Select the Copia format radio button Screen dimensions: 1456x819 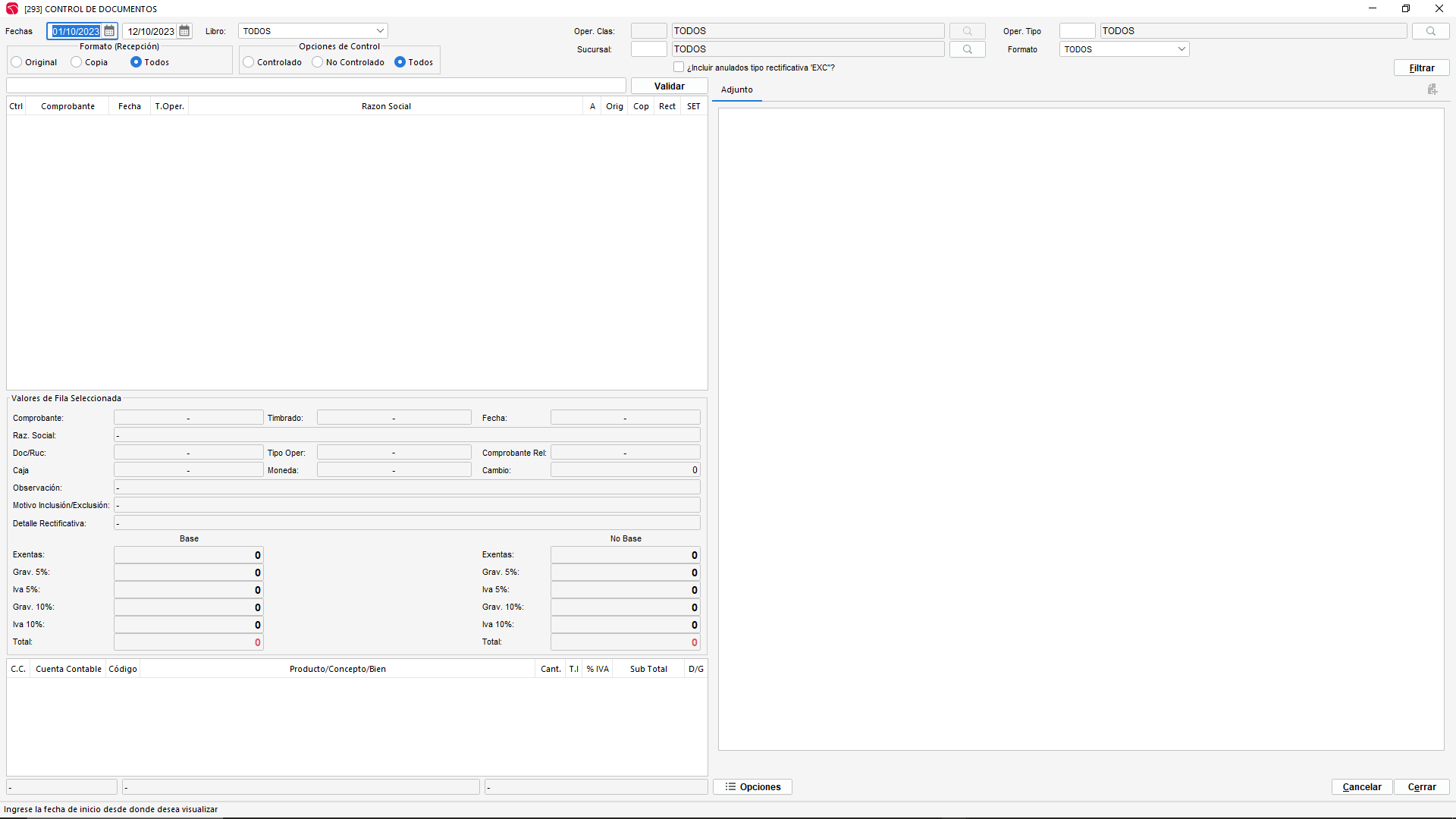[77, 62]
